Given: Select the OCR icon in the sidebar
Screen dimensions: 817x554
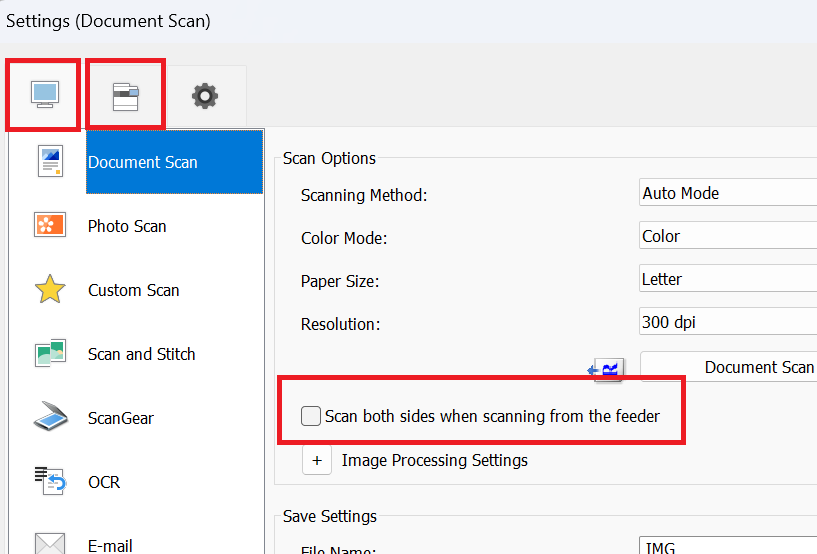Looking at the screenshot, I should point(50,482).
